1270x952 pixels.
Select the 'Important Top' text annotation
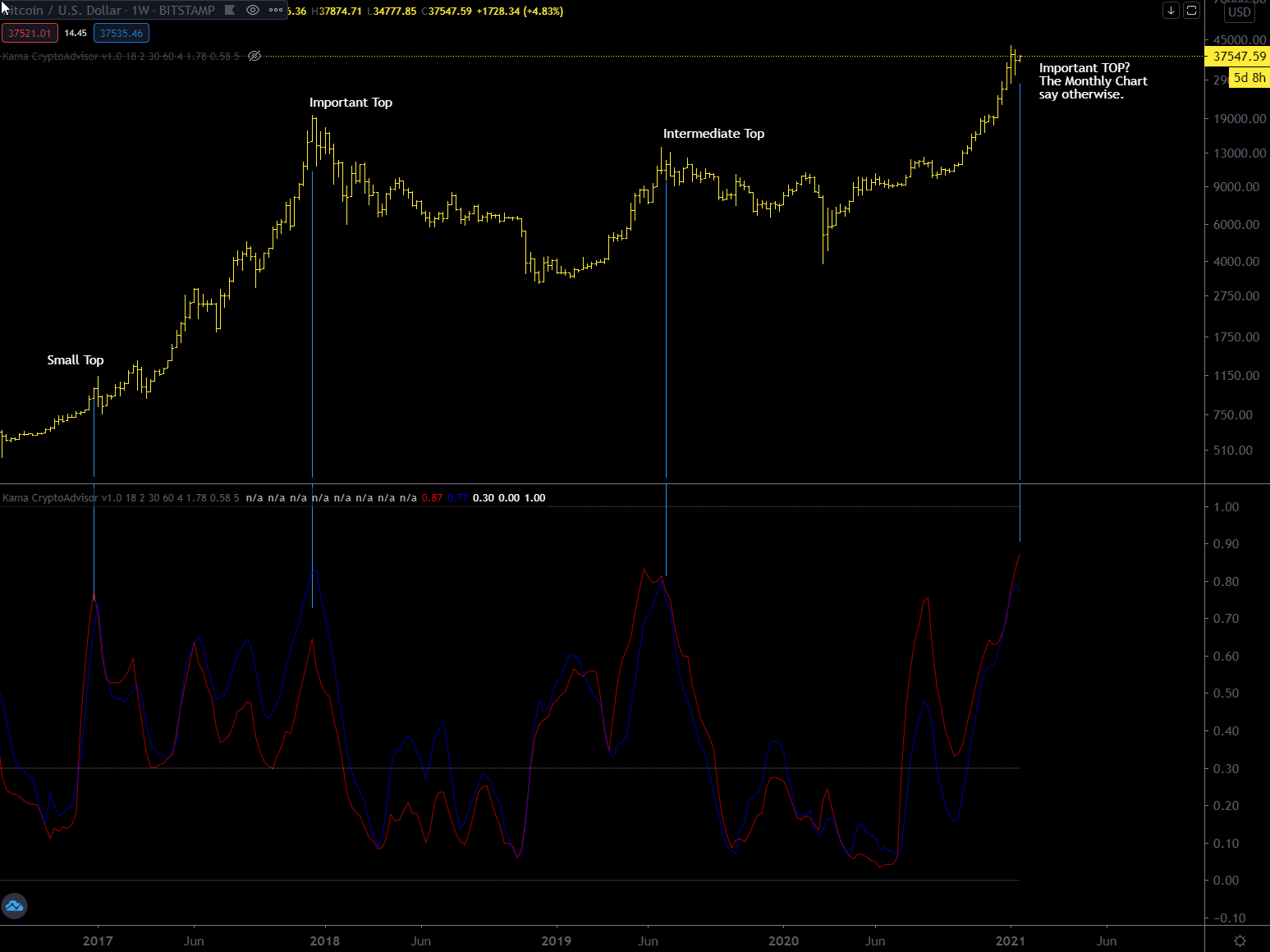pos(351,103)
